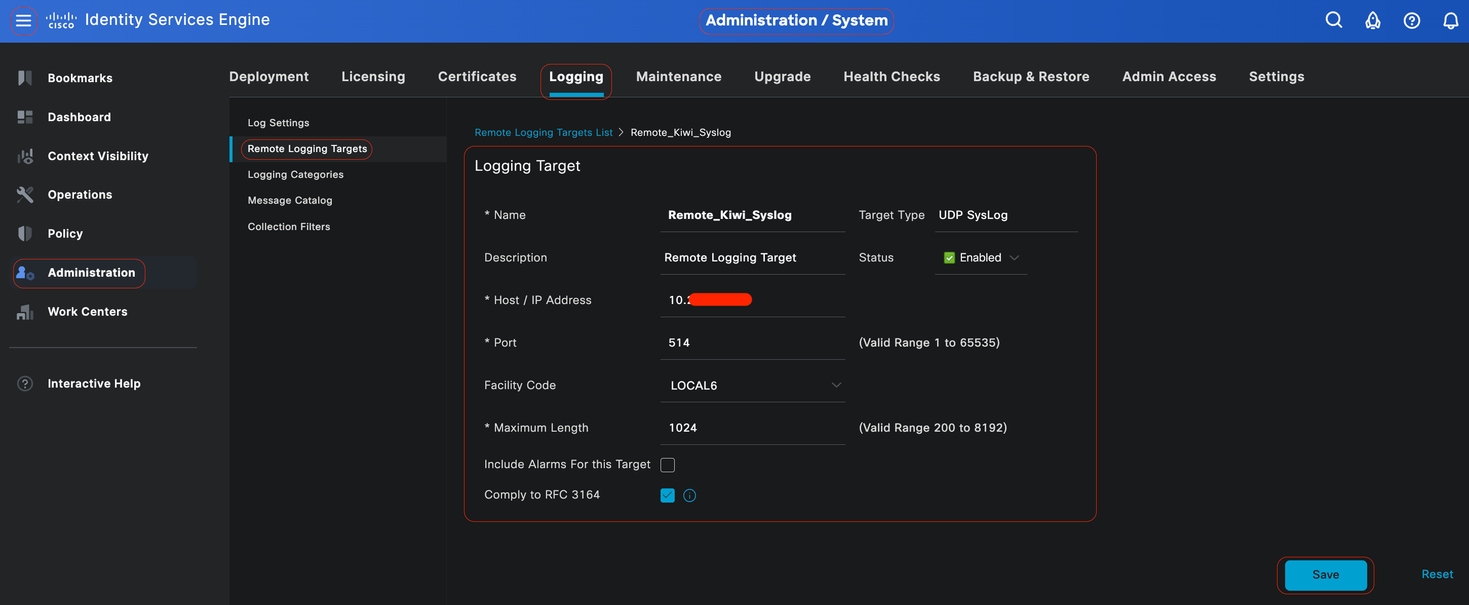Open Interactive Help in the sidebar

coord(94,384)
